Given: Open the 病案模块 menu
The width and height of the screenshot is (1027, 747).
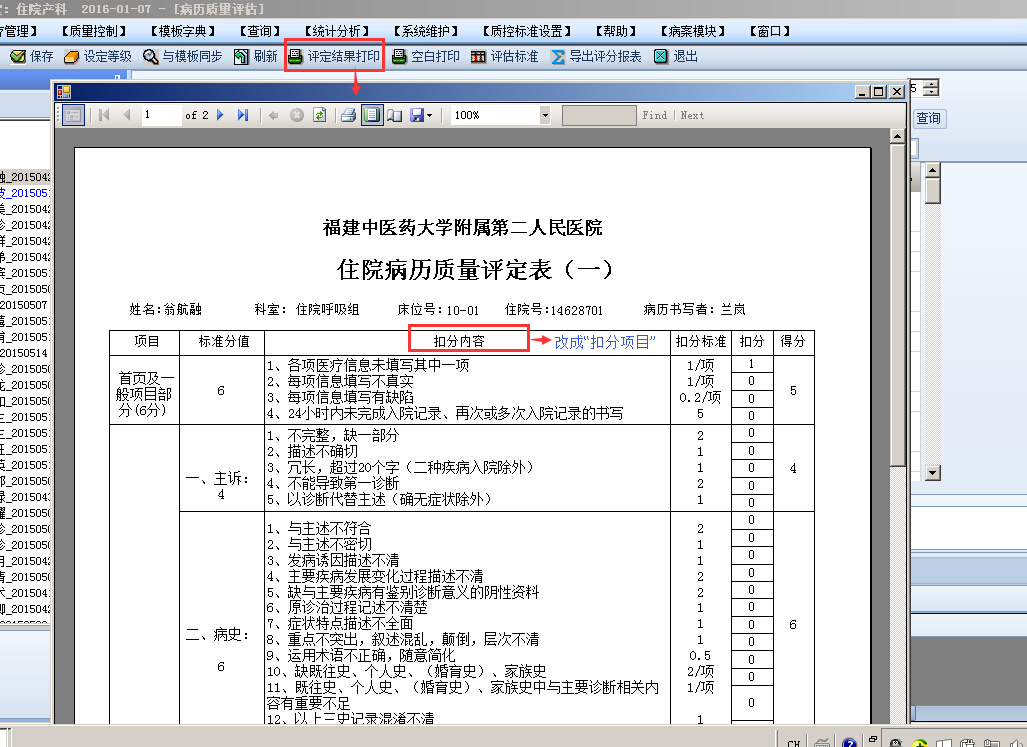Looking at the screenshot, I should (x=693, y=31).
